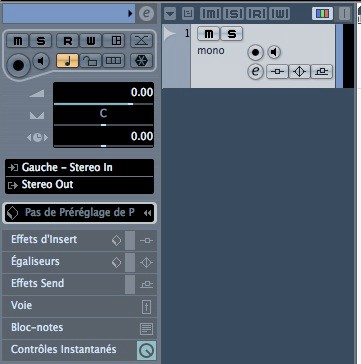Image resolution: width=361 pixels, height=364 pixels.
Task: Toggle the track lock button
Action: click(90, 61)
